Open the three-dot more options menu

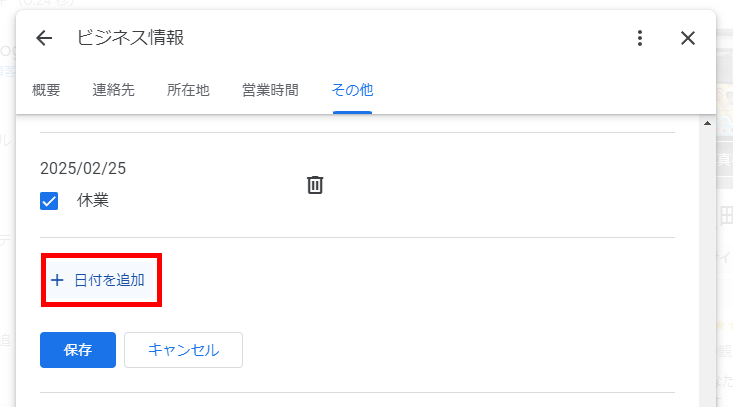640,38
